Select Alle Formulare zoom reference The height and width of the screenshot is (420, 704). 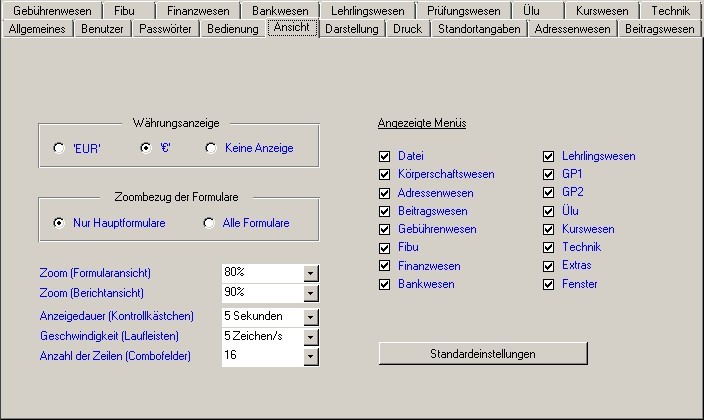[x=209, y=223]
